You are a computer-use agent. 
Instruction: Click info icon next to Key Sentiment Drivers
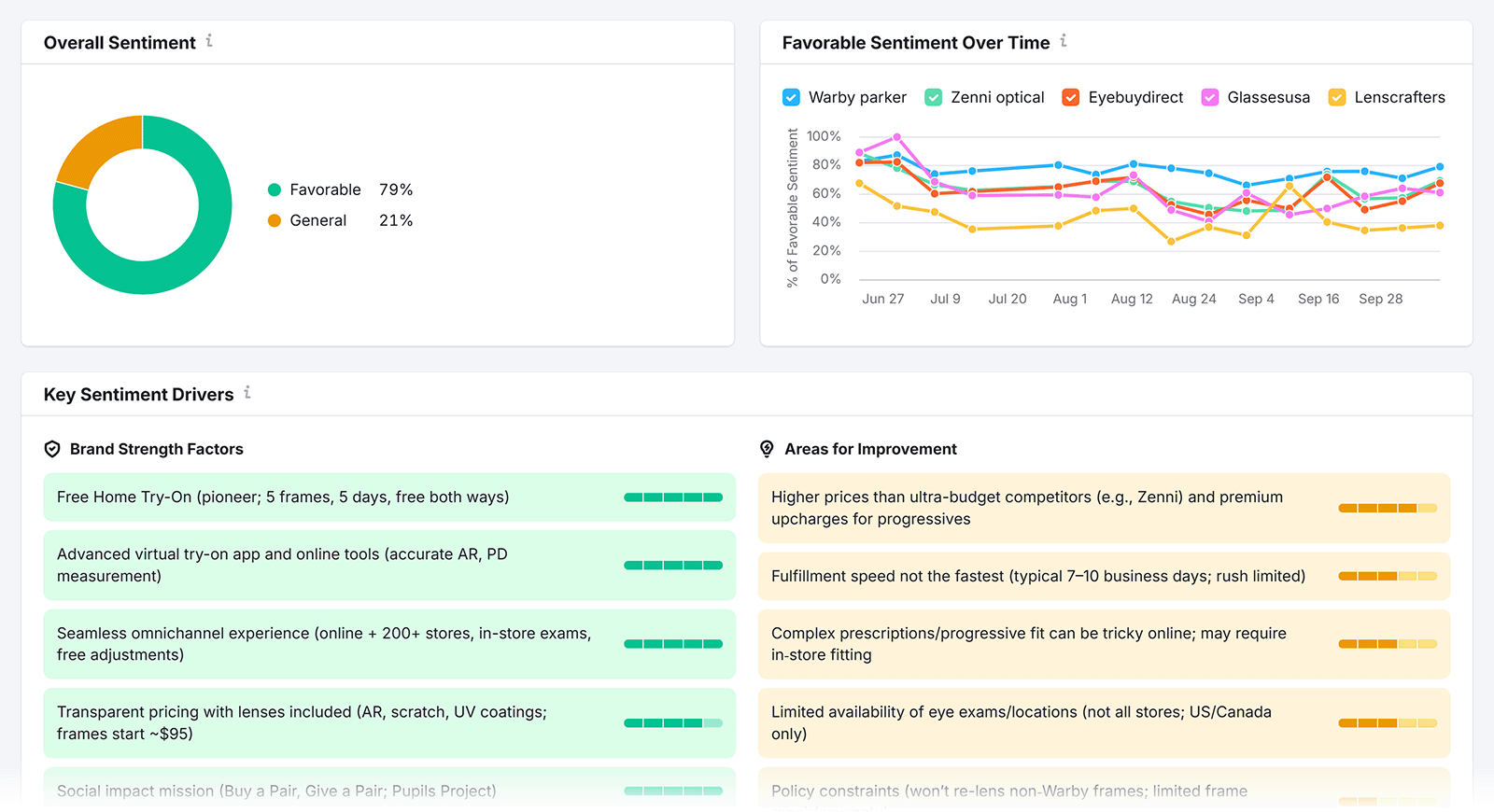(x=247, y=393)
